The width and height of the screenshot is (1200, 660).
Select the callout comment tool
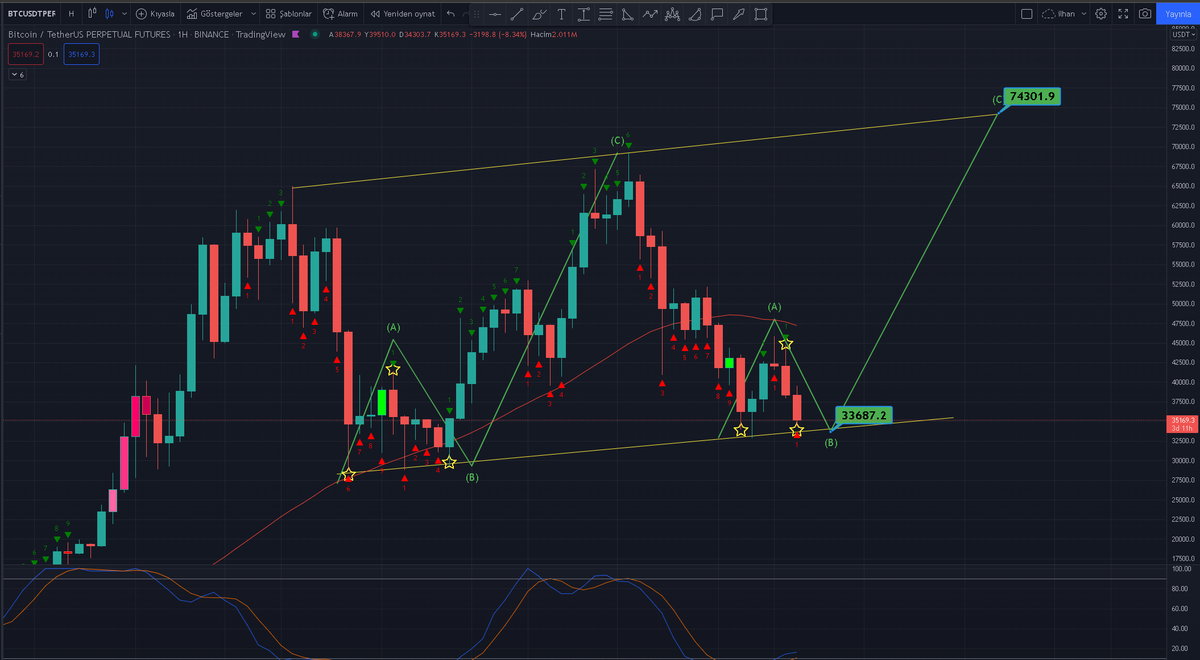[717, 14]
